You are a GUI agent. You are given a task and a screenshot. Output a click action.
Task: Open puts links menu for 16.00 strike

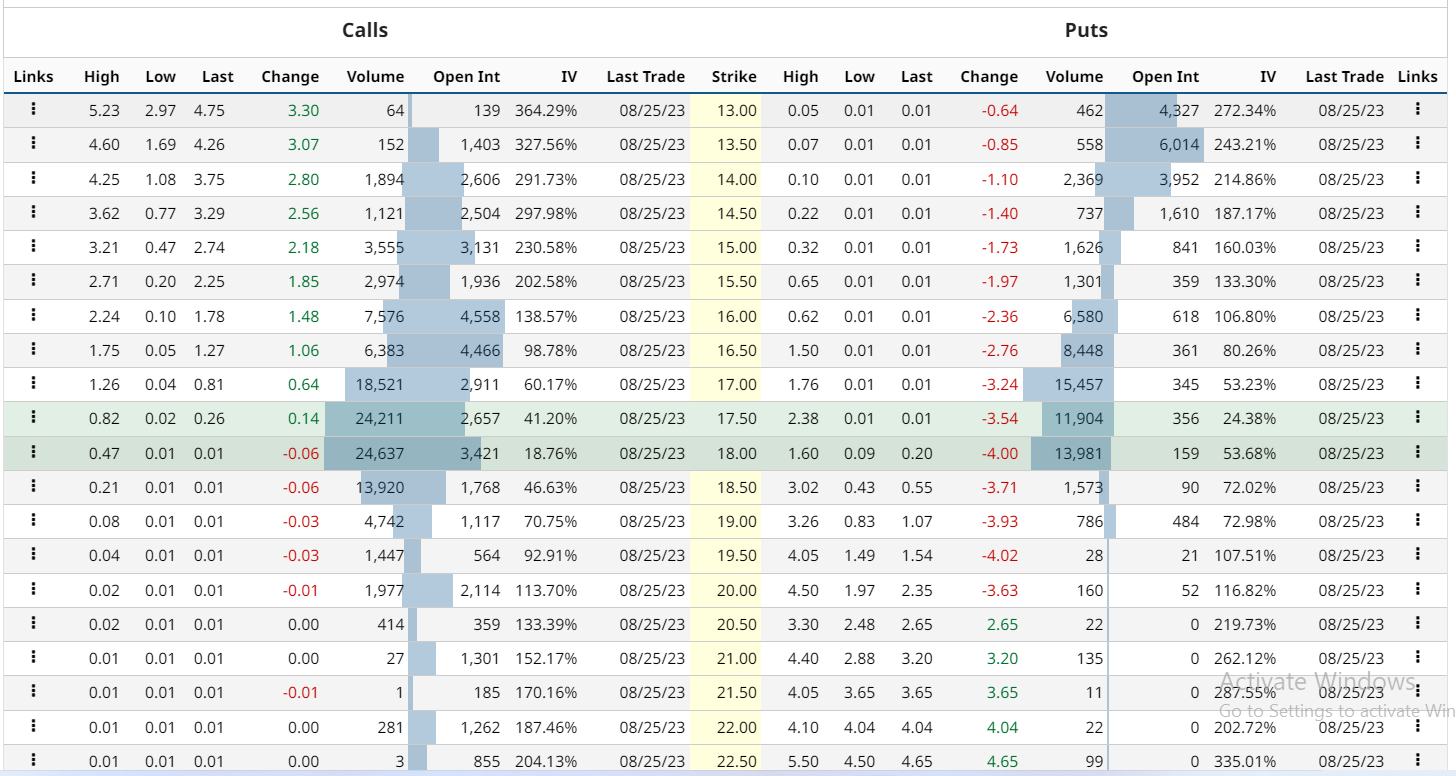coord(1417,315)
